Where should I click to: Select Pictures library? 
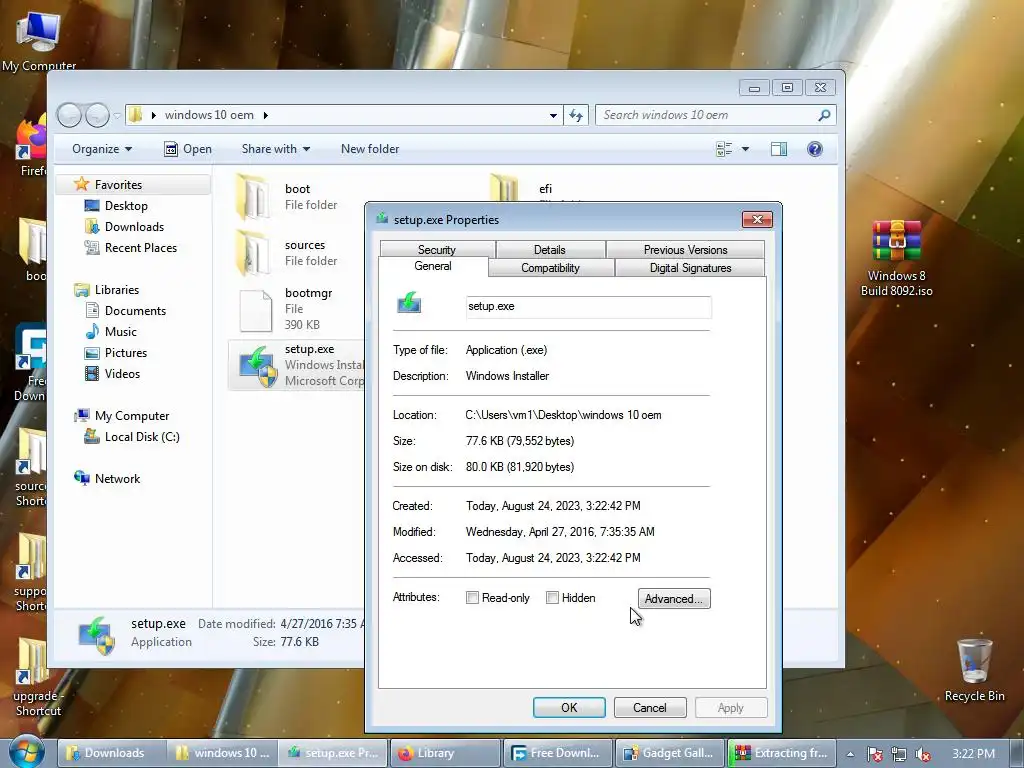tap(125, 353)
